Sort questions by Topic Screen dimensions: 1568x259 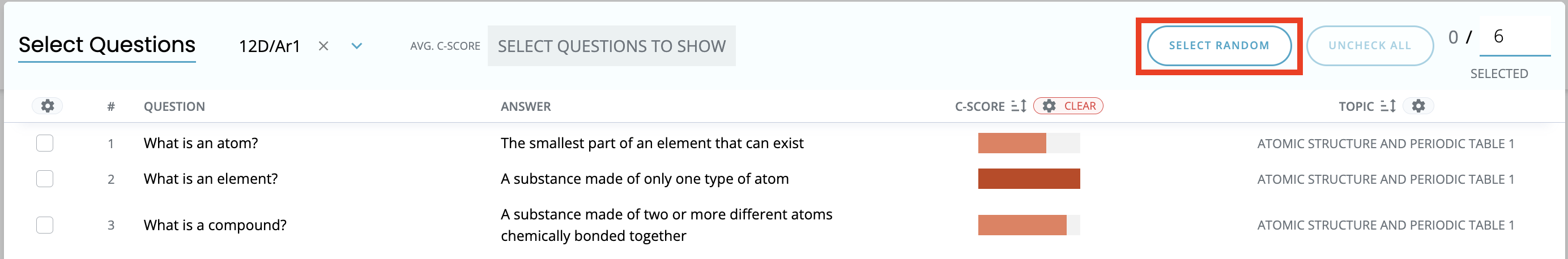(x=1388, y=106)
